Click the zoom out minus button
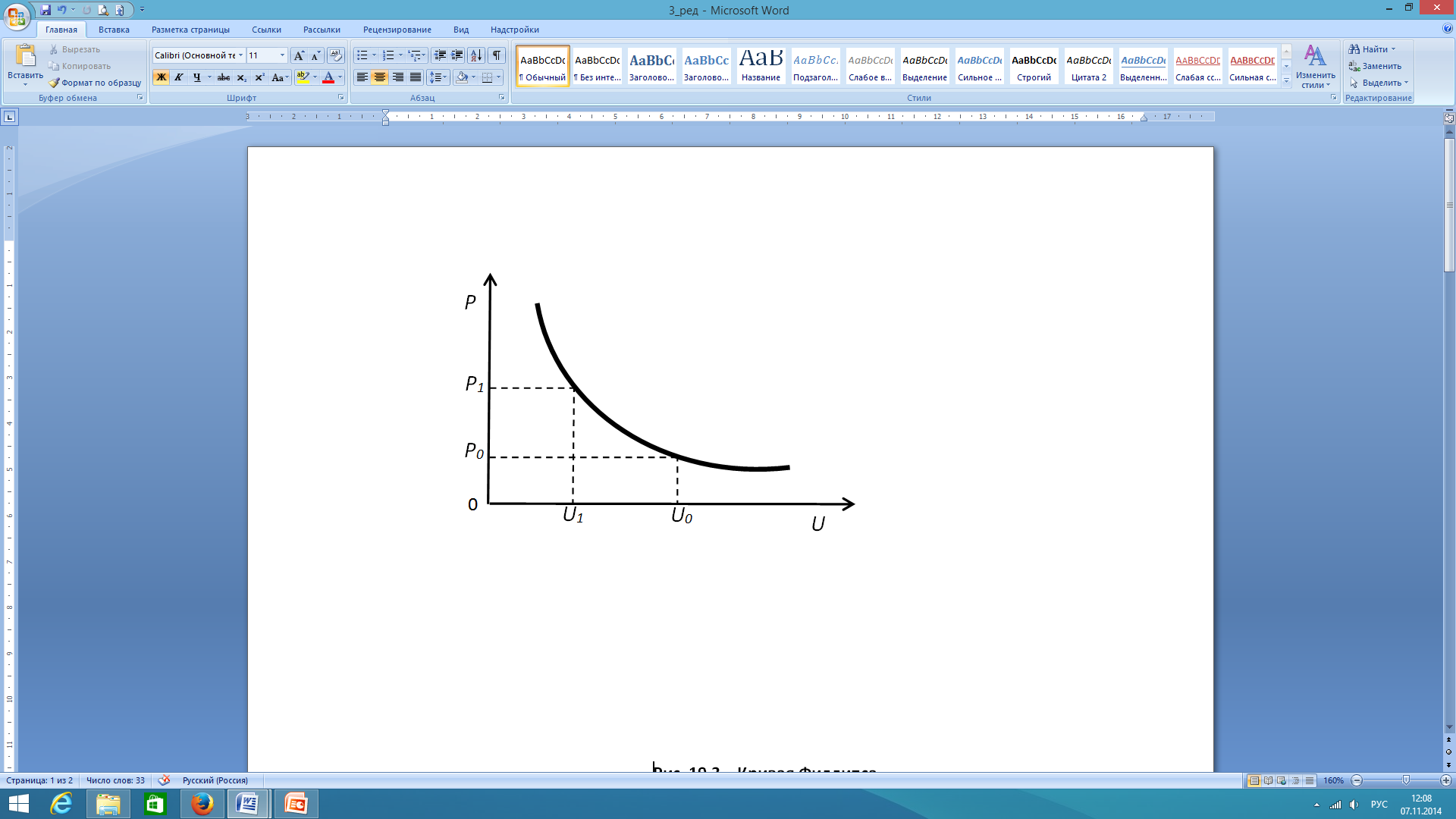1456x819 pixels. (x=1357, y=780)
